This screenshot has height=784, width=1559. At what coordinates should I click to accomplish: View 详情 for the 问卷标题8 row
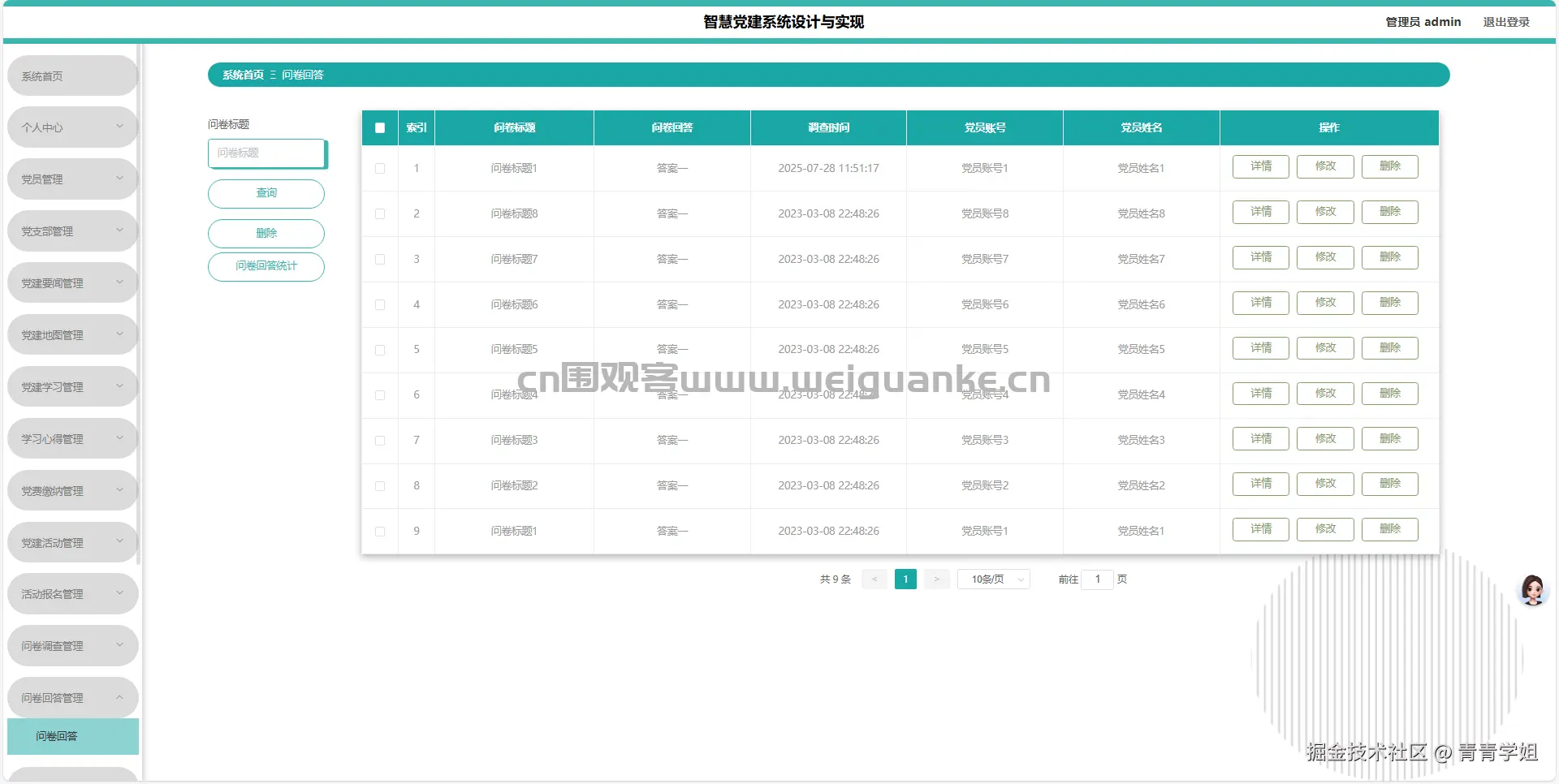click(x=1261, y=212)
